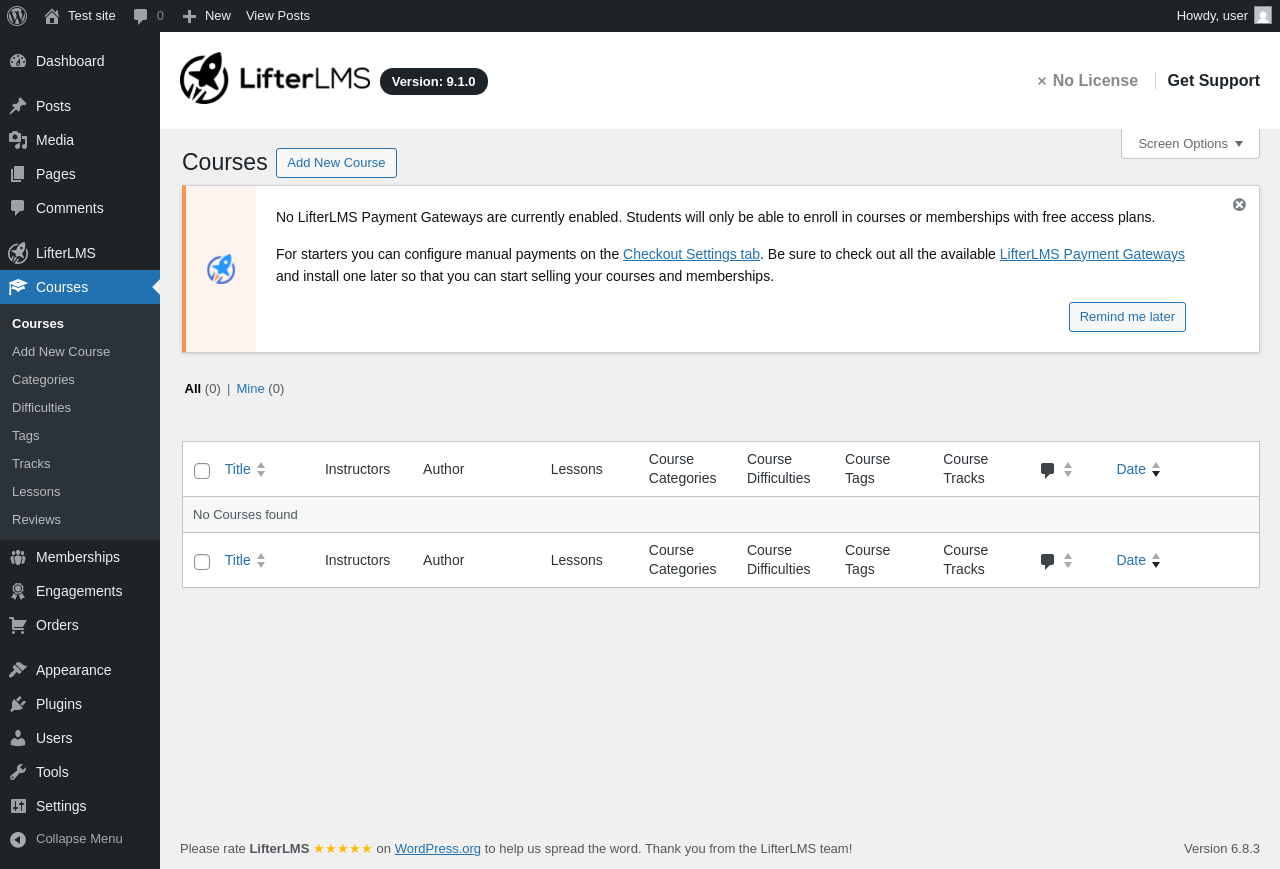Click the Add New Course button

336,163
